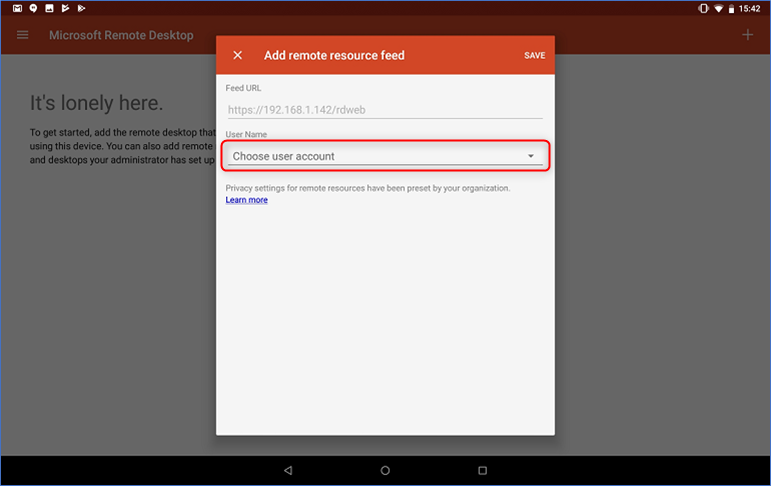The height and width of the screenshot is (486, 771).
Task: Open the Choose user account dropdown
Action: 385,156
